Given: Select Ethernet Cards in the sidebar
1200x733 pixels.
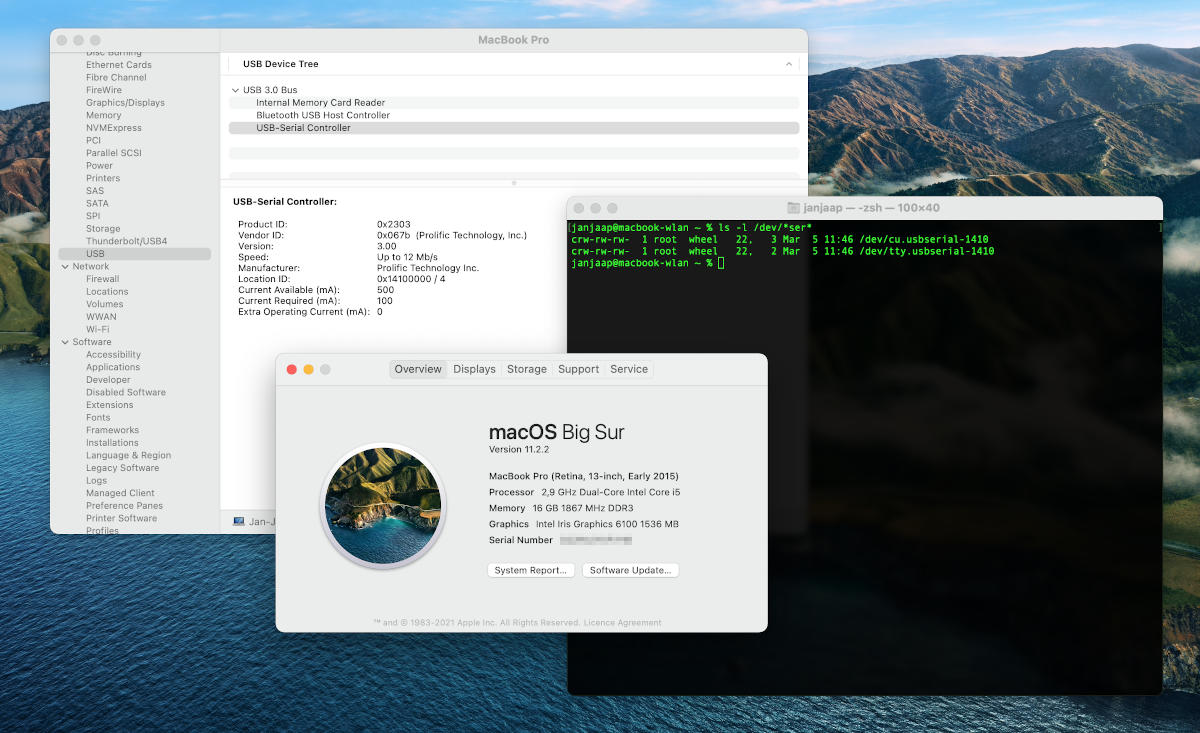Looking at the screenshot, I should 119,65.
